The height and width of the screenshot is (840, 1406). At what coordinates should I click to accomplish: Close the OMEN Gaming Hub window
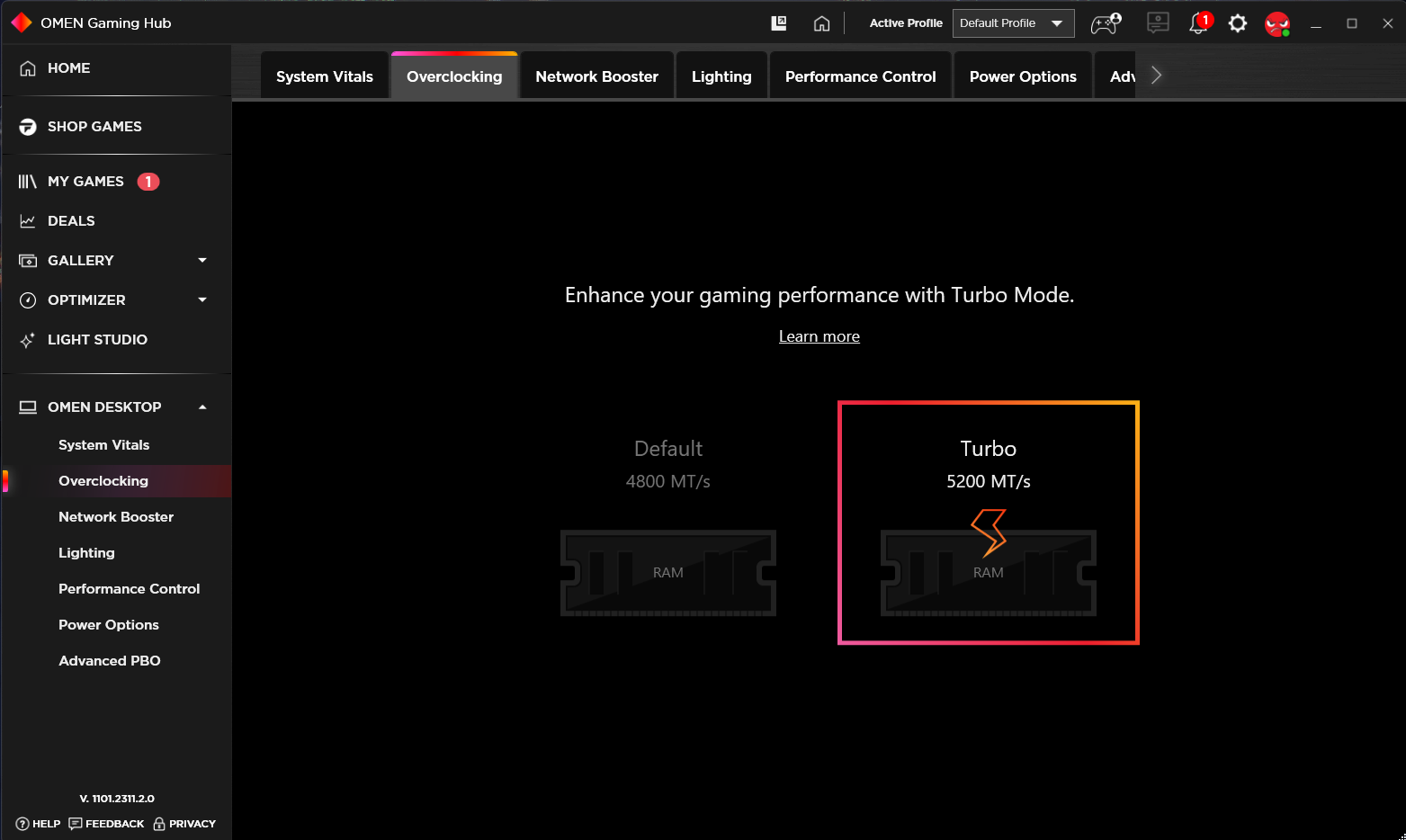(x=1388, y=23)
